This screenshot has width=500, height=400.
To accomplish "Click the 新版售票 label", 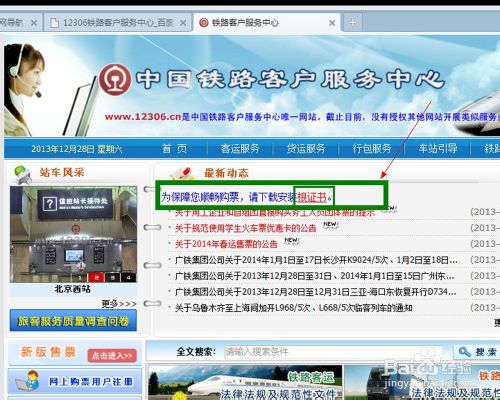I will coord(48,352).
